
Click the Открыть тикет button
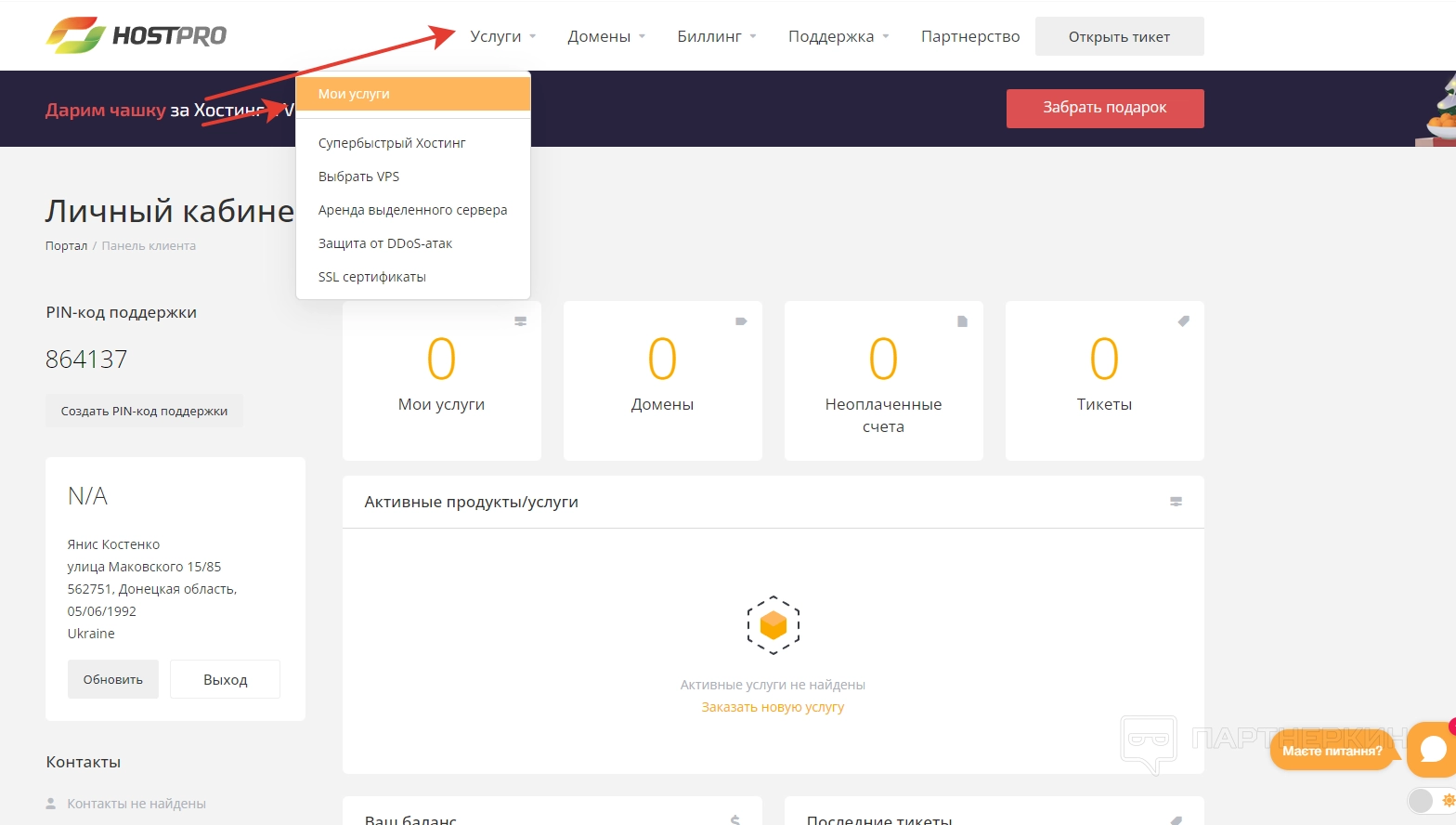point(1119,36)
